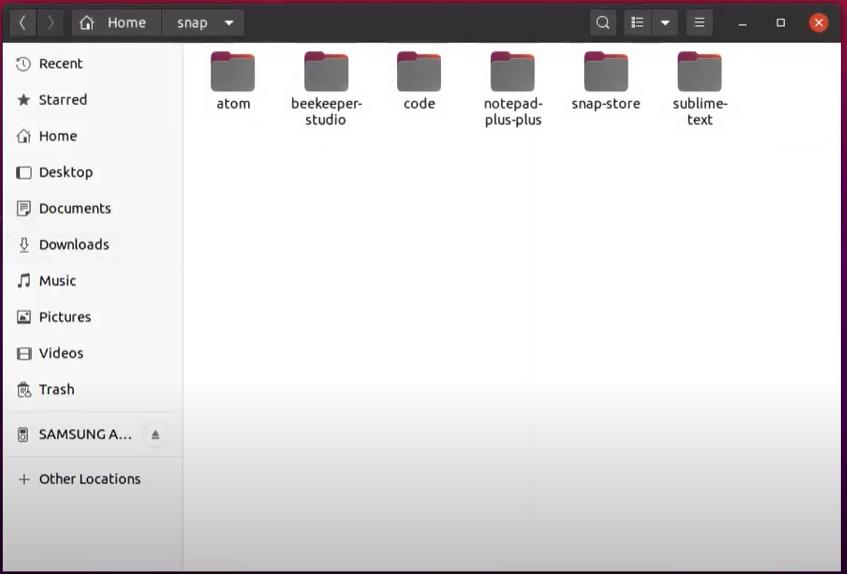The image size is (847, 574).
Task: Click the code folder name label
Action: coord(419,104)
